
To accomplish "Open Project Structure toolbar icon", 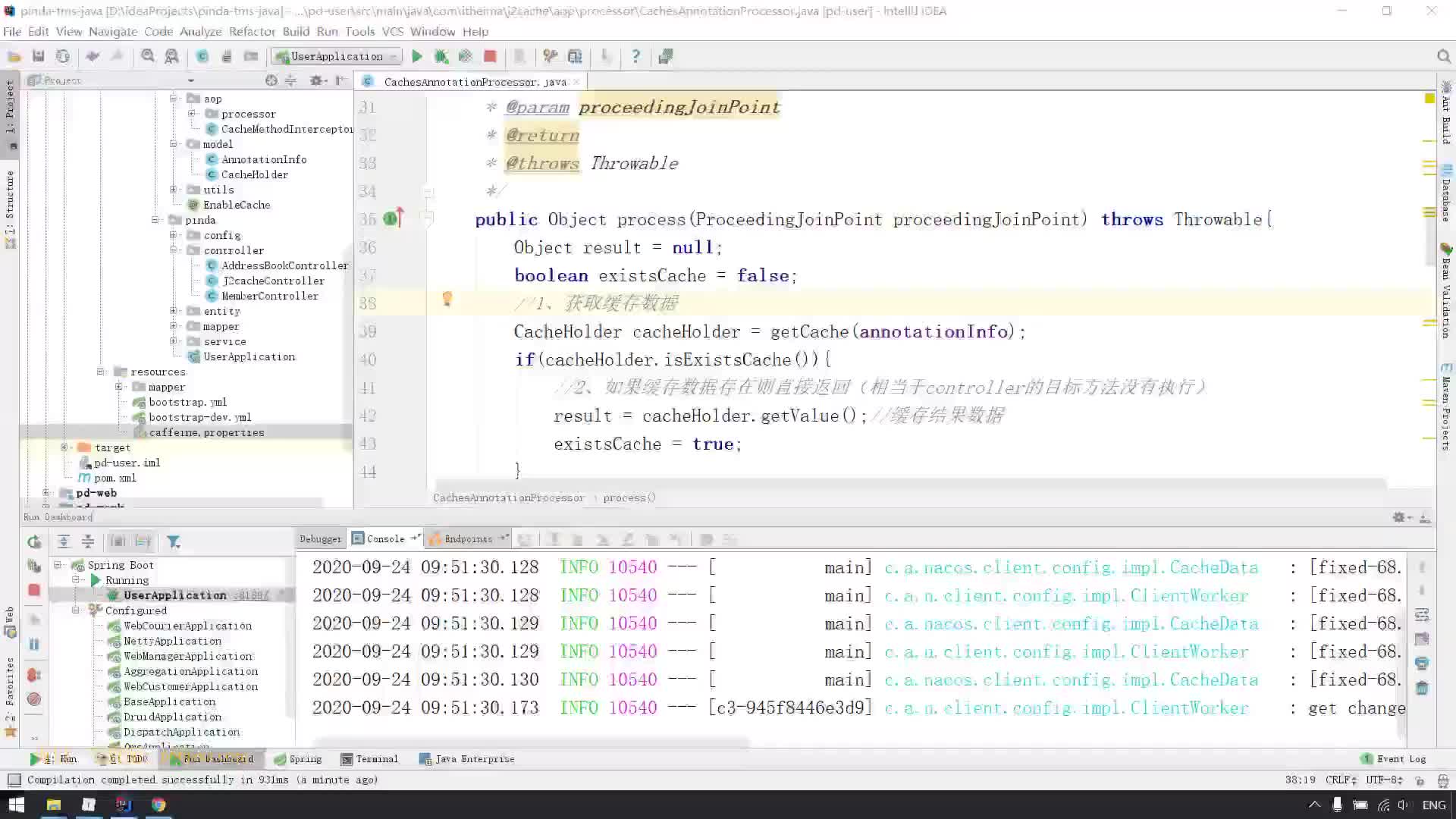I will pyautogui.click(x=575, y=56).
